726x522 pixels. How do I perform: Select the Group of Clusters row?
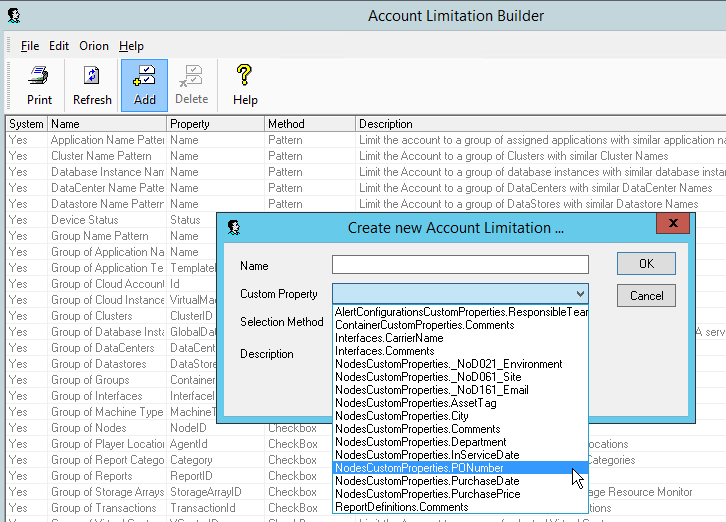pyautogui.click(x=111, y=316)
